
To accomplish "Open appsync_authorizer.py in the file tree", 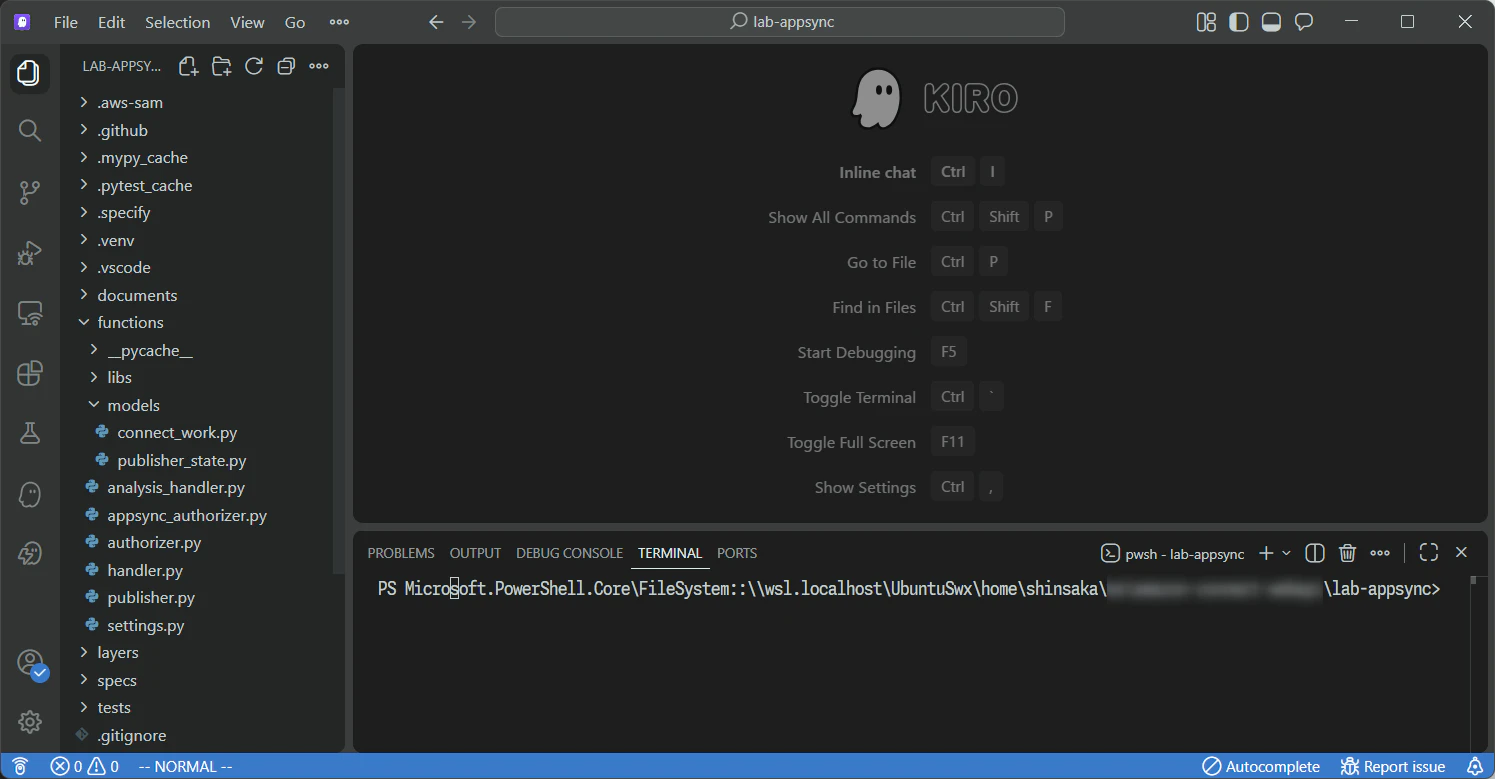I will pos(187,516).
